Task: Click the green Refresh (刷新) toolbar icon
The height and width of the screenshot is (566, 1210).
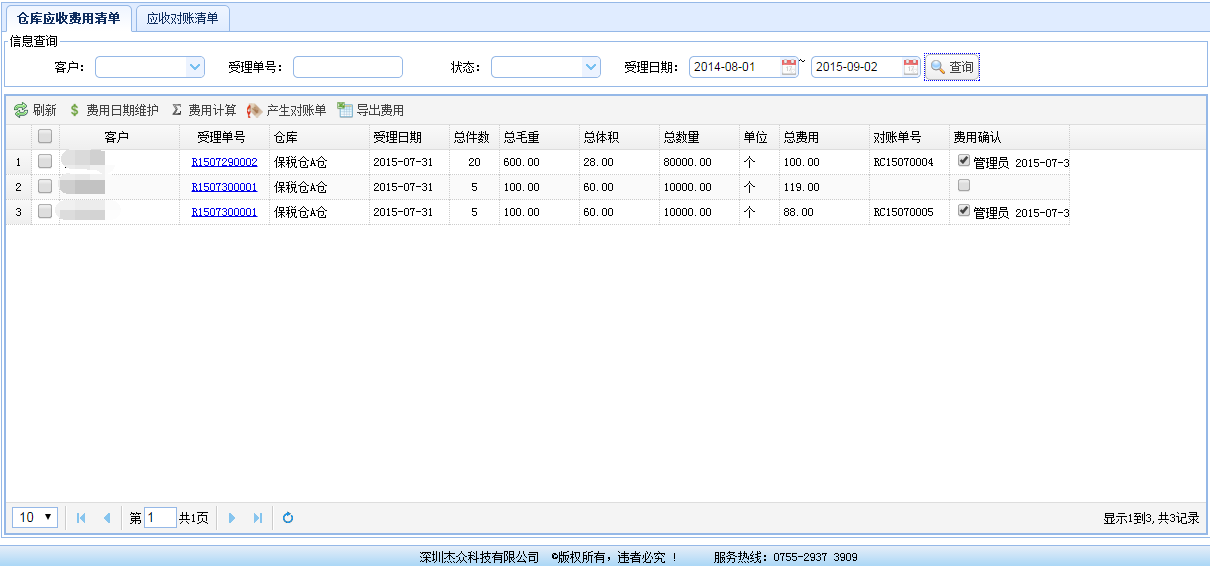Action: click(21, 110)
